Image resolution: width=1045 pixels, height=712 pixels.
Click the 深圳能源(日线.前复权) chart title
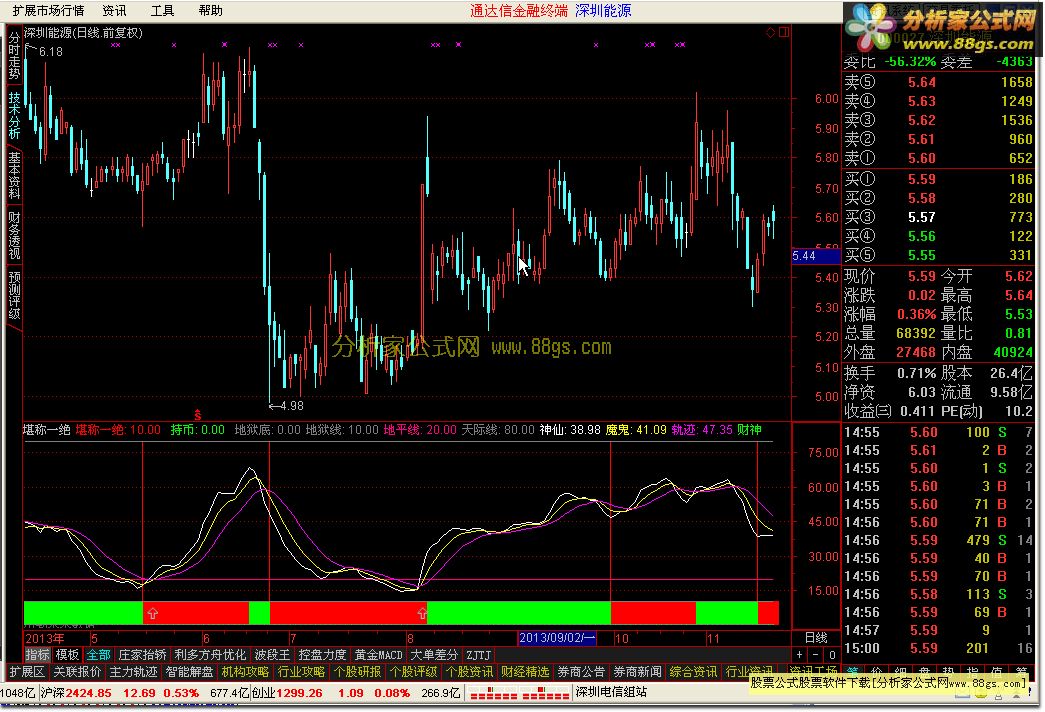click(83, 32)
